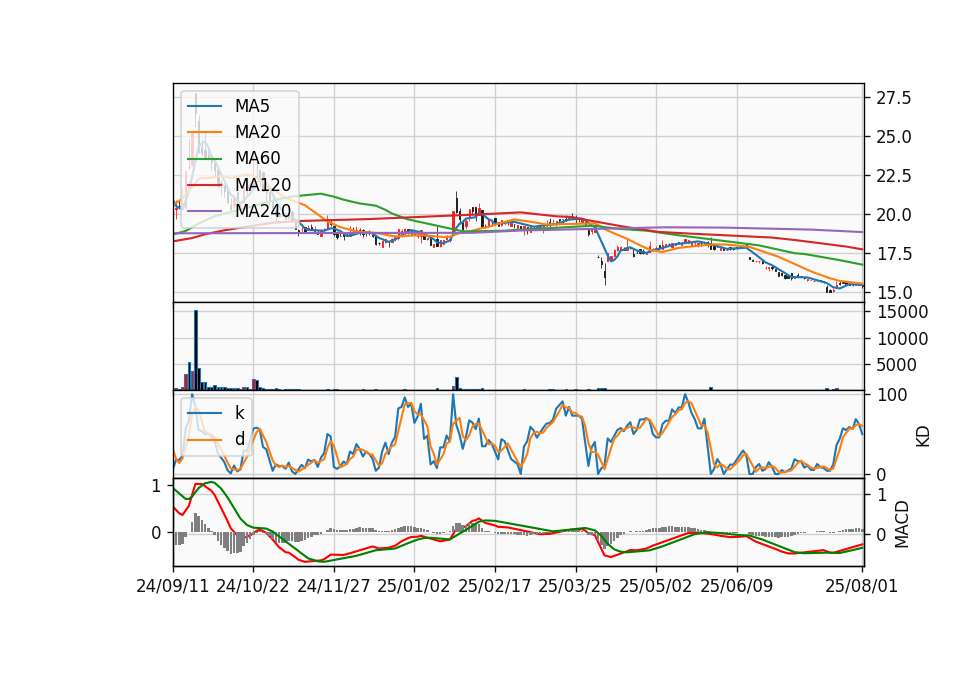Image resolution: width=960 pixels, height=690 pixels.
Task: Click the 25/05/02 date label
Action: click(656, 587)
